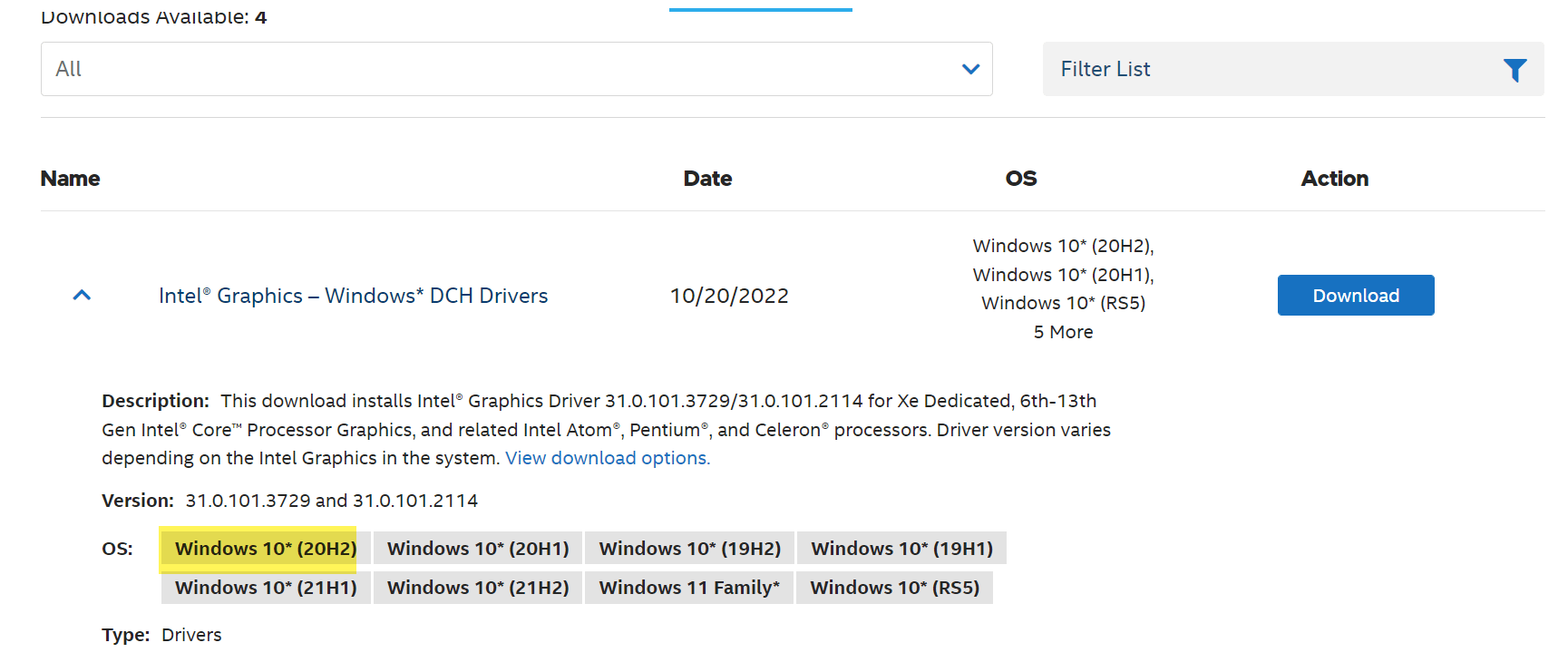Click the date 10/20/2022

click(729, 296)
